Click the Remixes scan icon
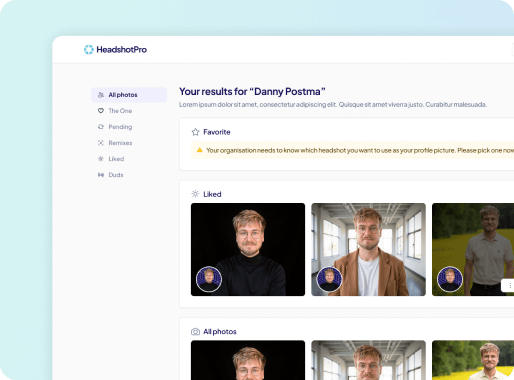The width and height of the screenshot is (514, 380). (x=101, y=143)
